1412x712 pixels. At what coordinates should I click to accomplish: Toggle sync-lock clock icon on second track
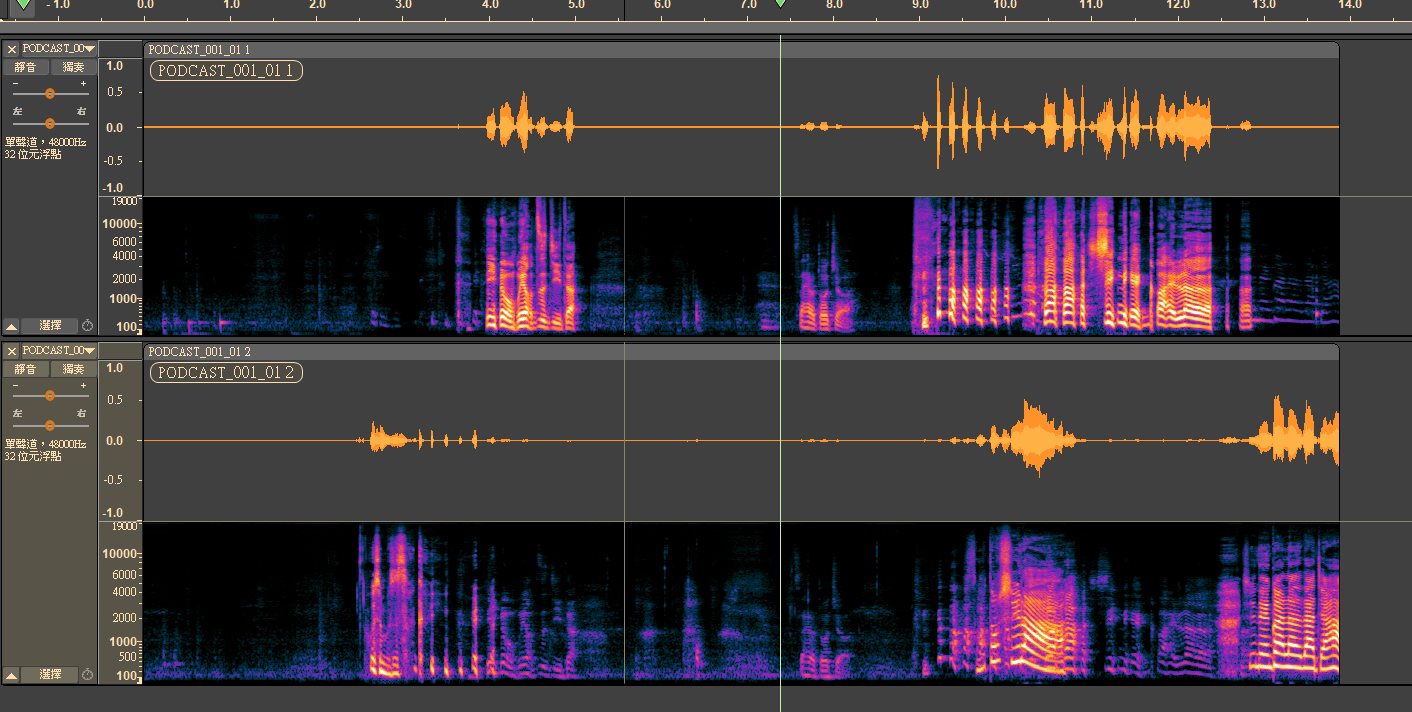[88, 675]
